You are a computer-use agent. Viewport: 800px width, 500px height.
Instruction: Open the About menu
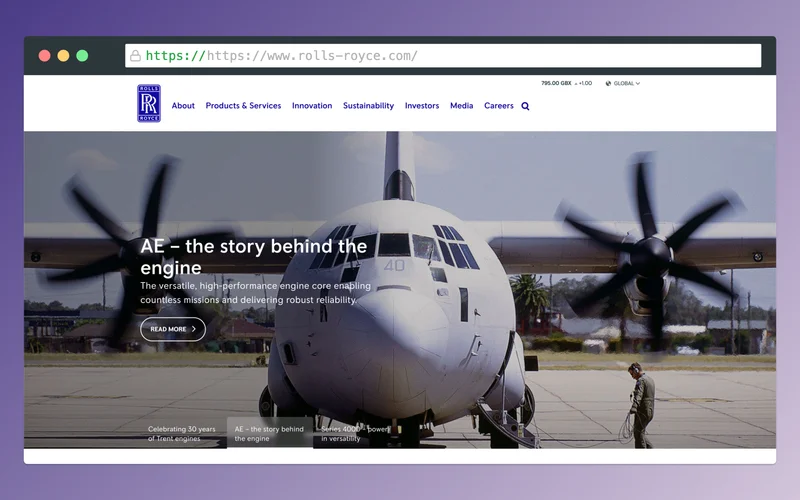(183, 106)
